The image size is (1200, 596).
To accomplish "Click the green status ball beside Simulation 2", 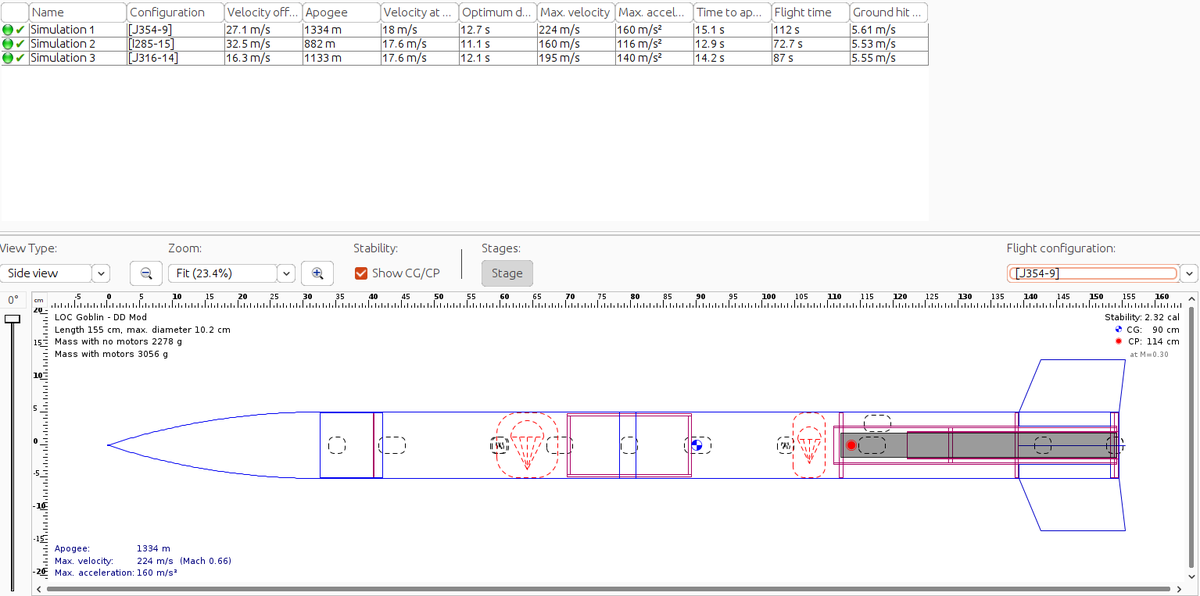I will click(x=7, y=43).
